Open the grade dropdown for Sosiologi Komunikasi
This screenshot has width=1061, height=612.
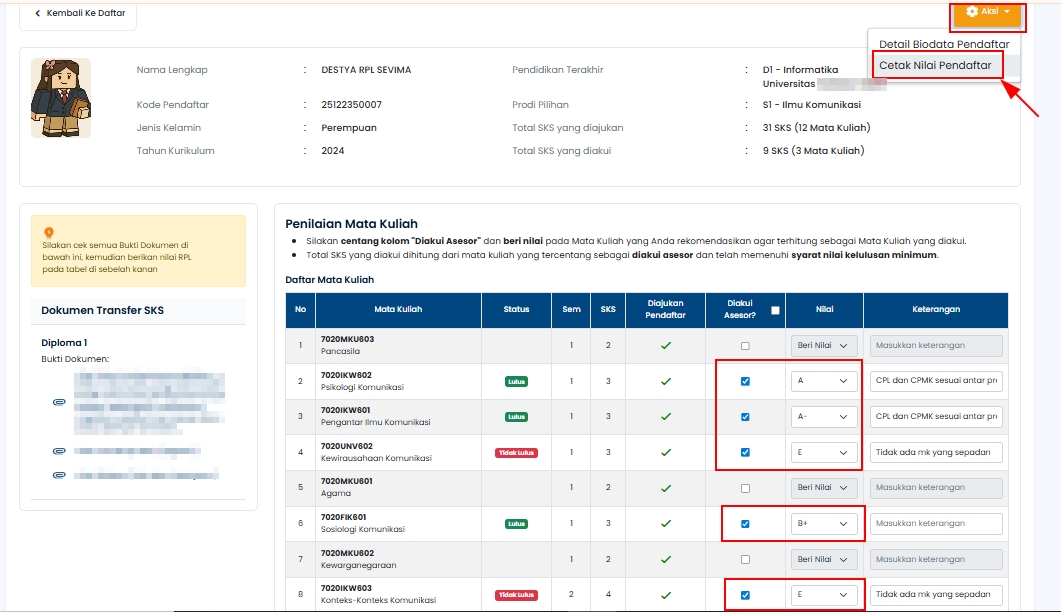[823, 523]
